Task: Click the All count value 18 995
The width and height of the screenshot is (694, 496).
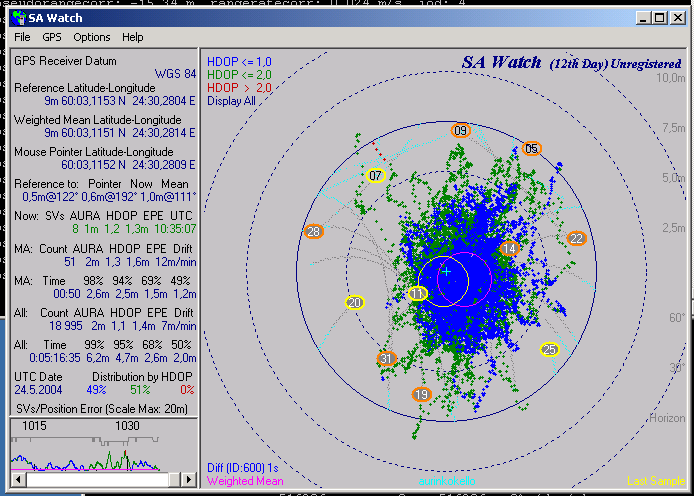Action: click(x=66, y=326)
